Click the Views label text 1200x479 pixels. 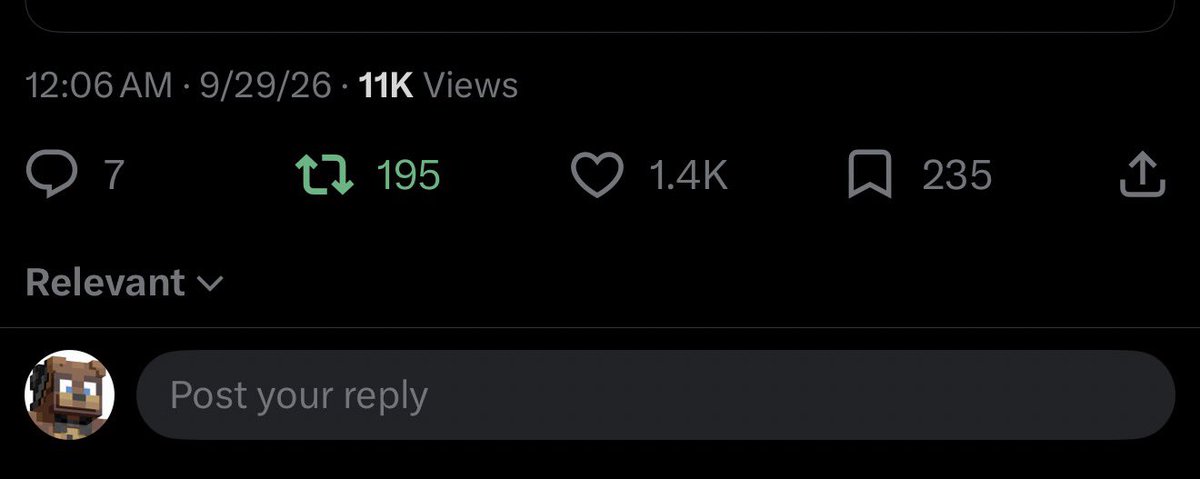tap(471, 85)
